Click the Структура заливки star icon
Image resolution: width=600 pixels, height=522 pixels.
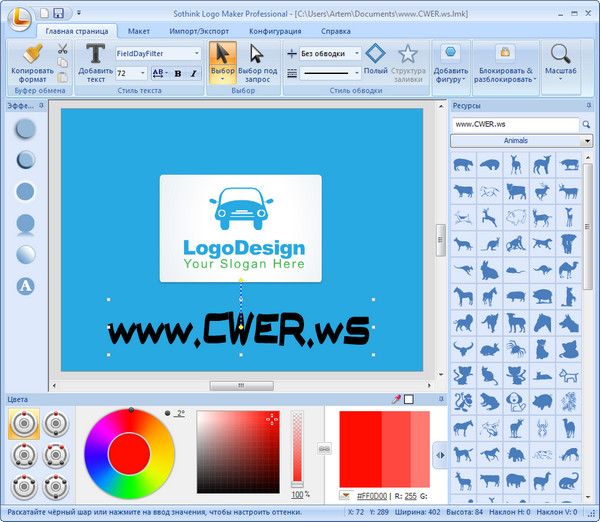tap(407, 54)
